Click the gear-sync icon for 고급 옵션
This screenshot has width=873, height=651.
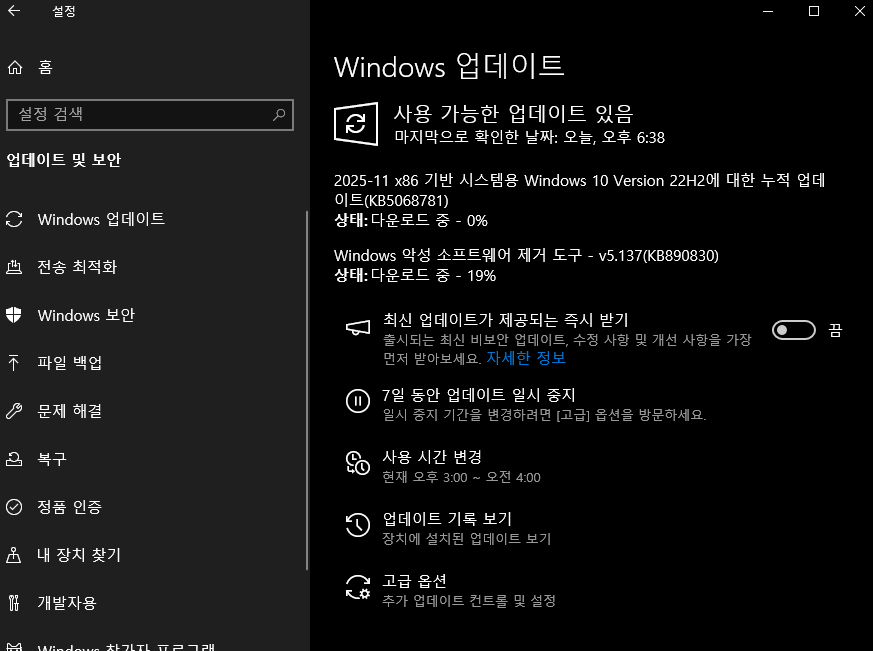click(357, 587)
